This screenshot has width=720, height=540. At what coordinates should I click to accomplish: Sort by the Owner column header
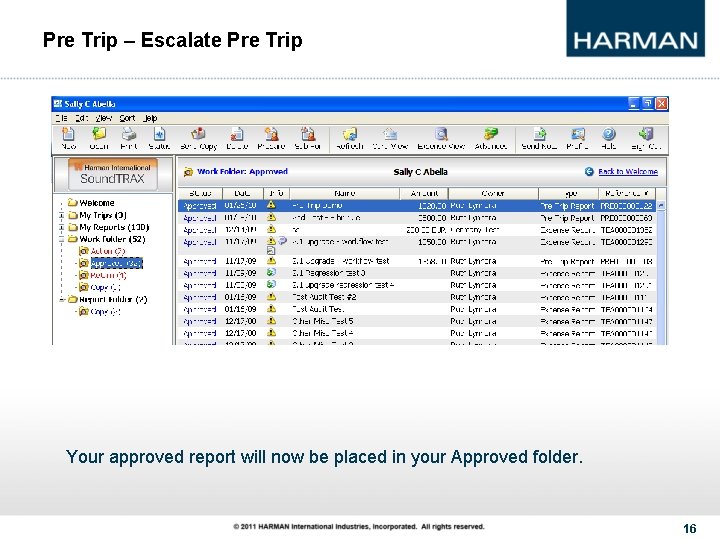point(493,193)
